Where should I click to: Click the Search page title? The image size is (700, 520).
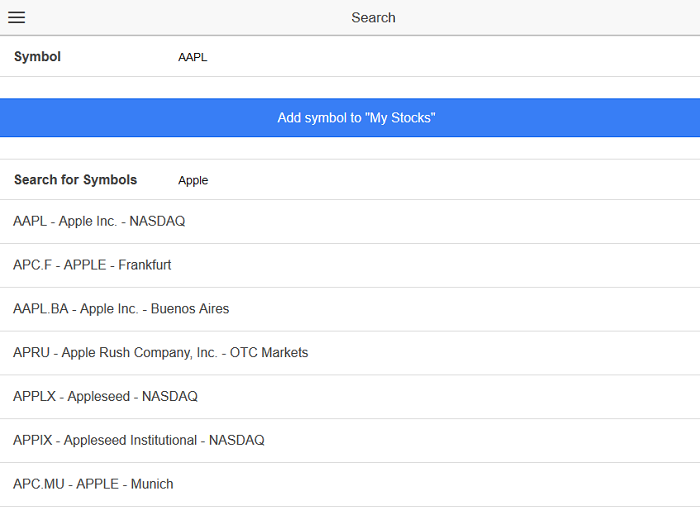(x=373, y=17)
